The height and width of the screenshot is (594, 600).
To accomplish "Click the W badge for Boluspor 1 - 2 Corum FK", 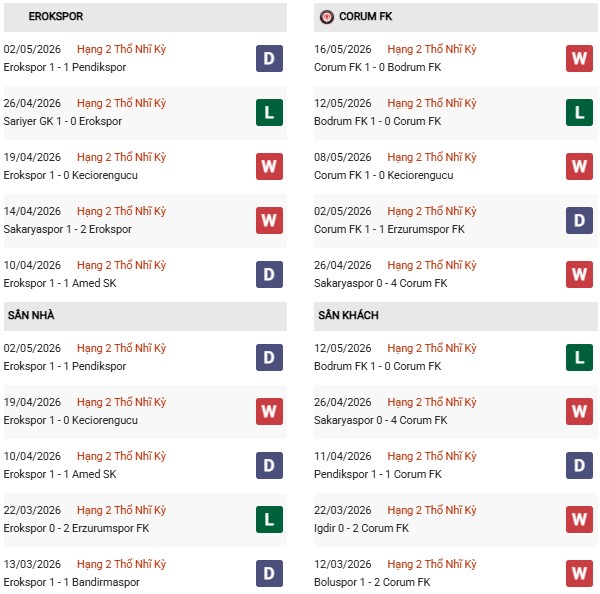I will [579, 573].
